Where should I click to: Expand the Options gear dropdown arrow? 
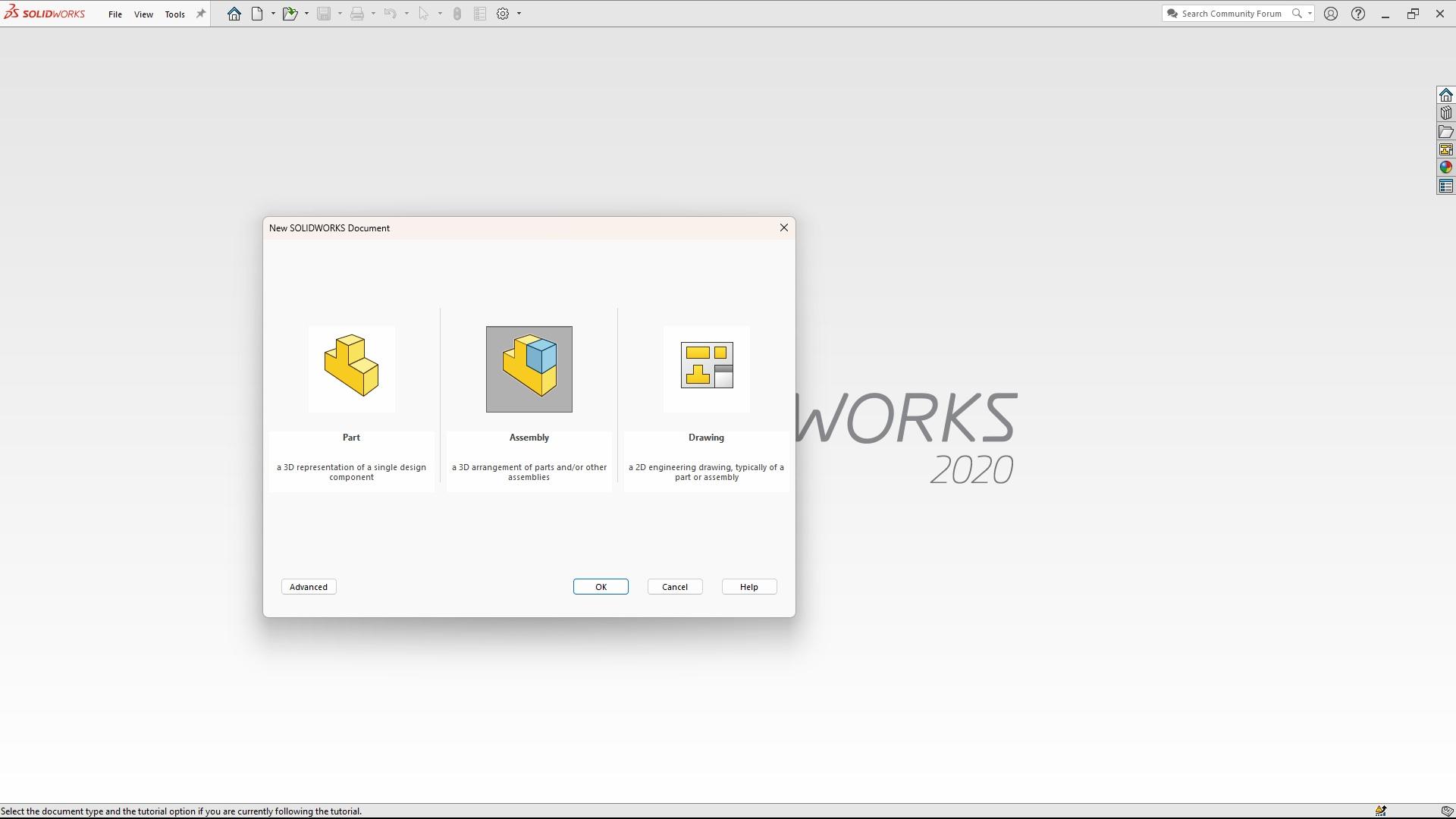(519, 14)
